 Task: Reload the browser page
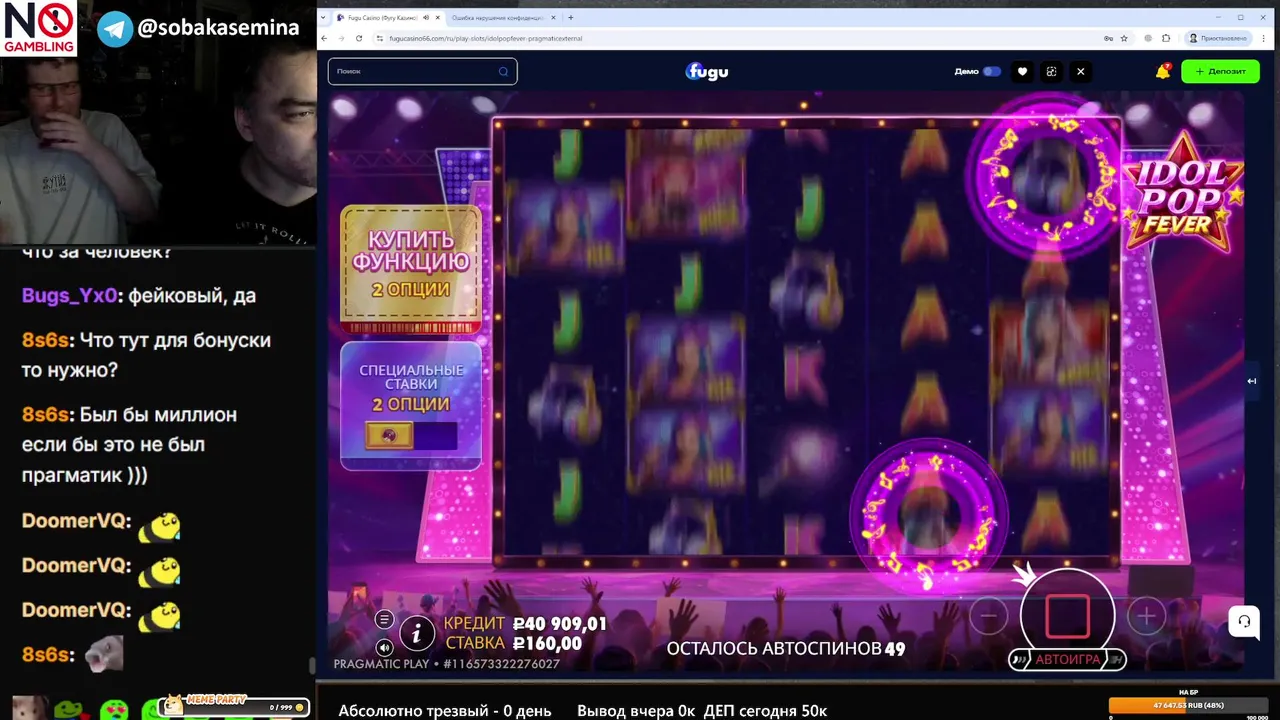coord(359,38)
